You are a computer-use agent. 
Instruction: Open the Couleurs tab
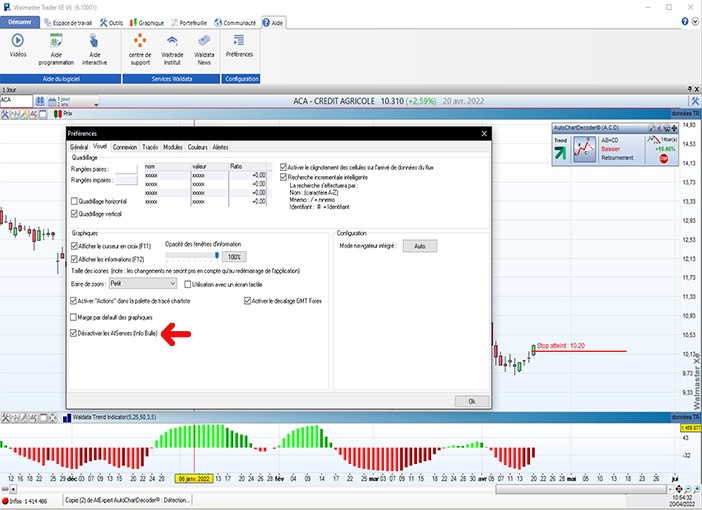(x=197, y=147)
